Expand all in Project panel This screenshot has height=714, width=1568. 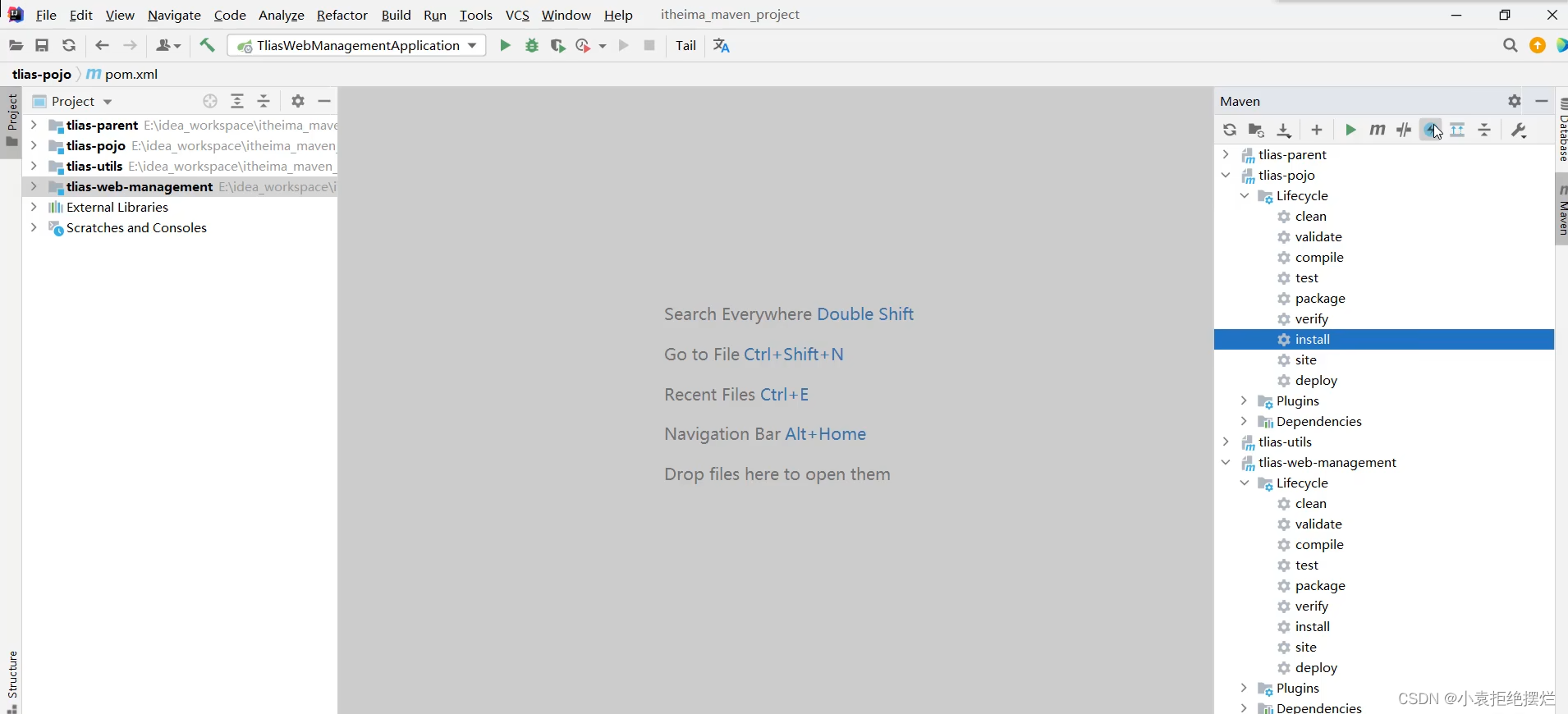(237, 101)
